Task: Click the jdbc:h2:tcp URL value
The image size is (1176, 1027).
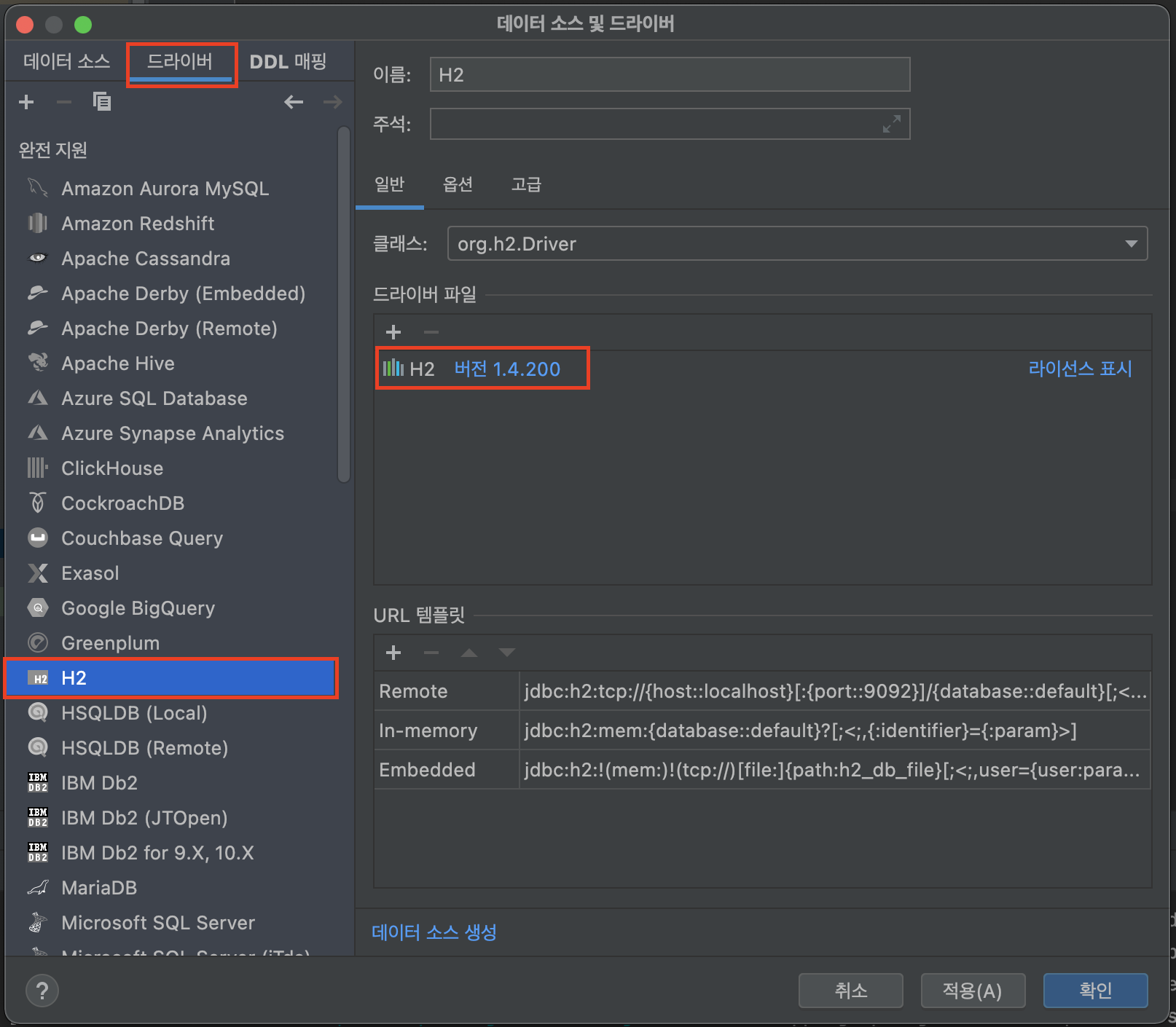Action: [835, 690]
